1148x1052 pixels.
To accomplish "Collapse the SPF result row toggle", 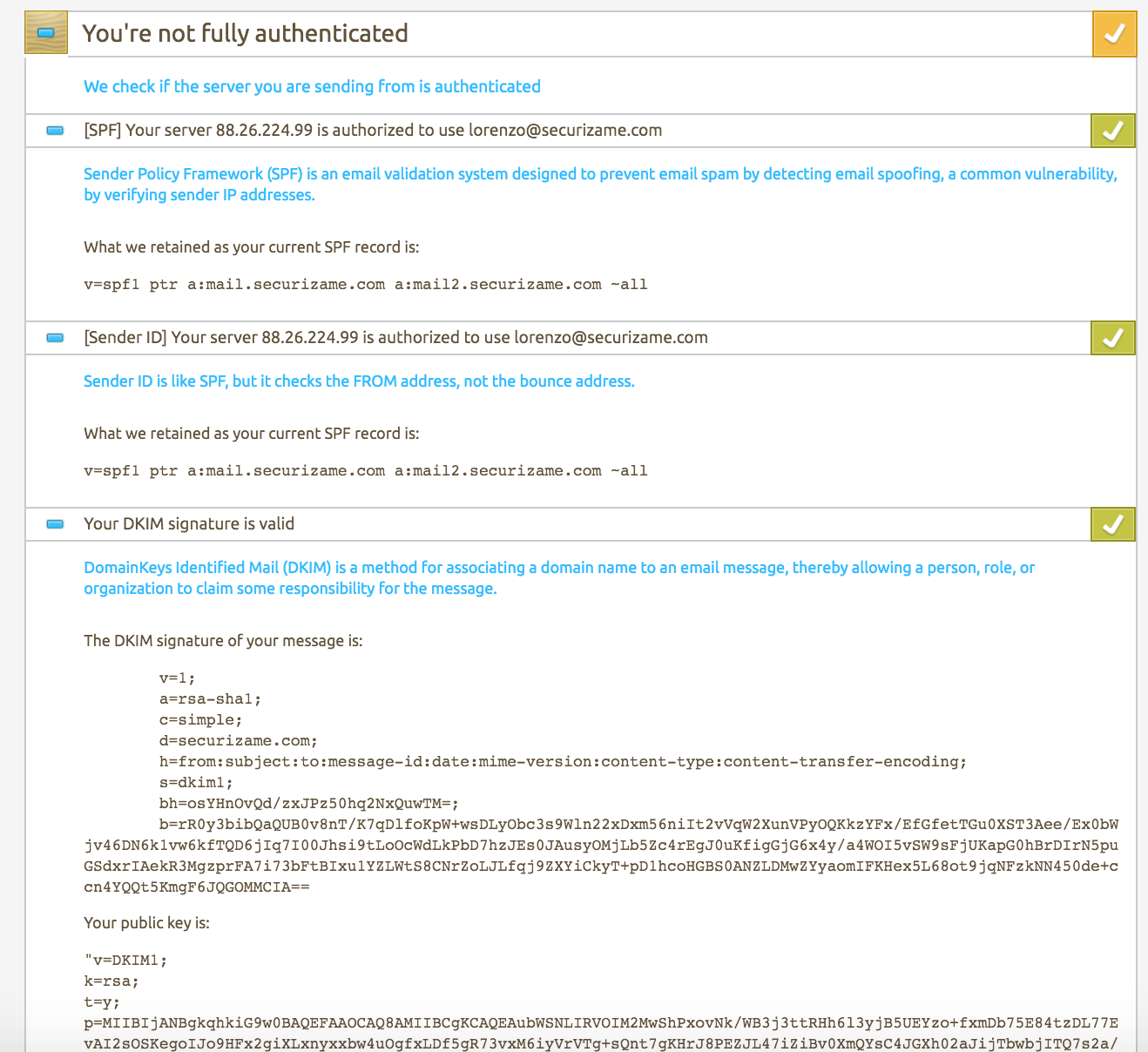I will [x=55, y=131].
